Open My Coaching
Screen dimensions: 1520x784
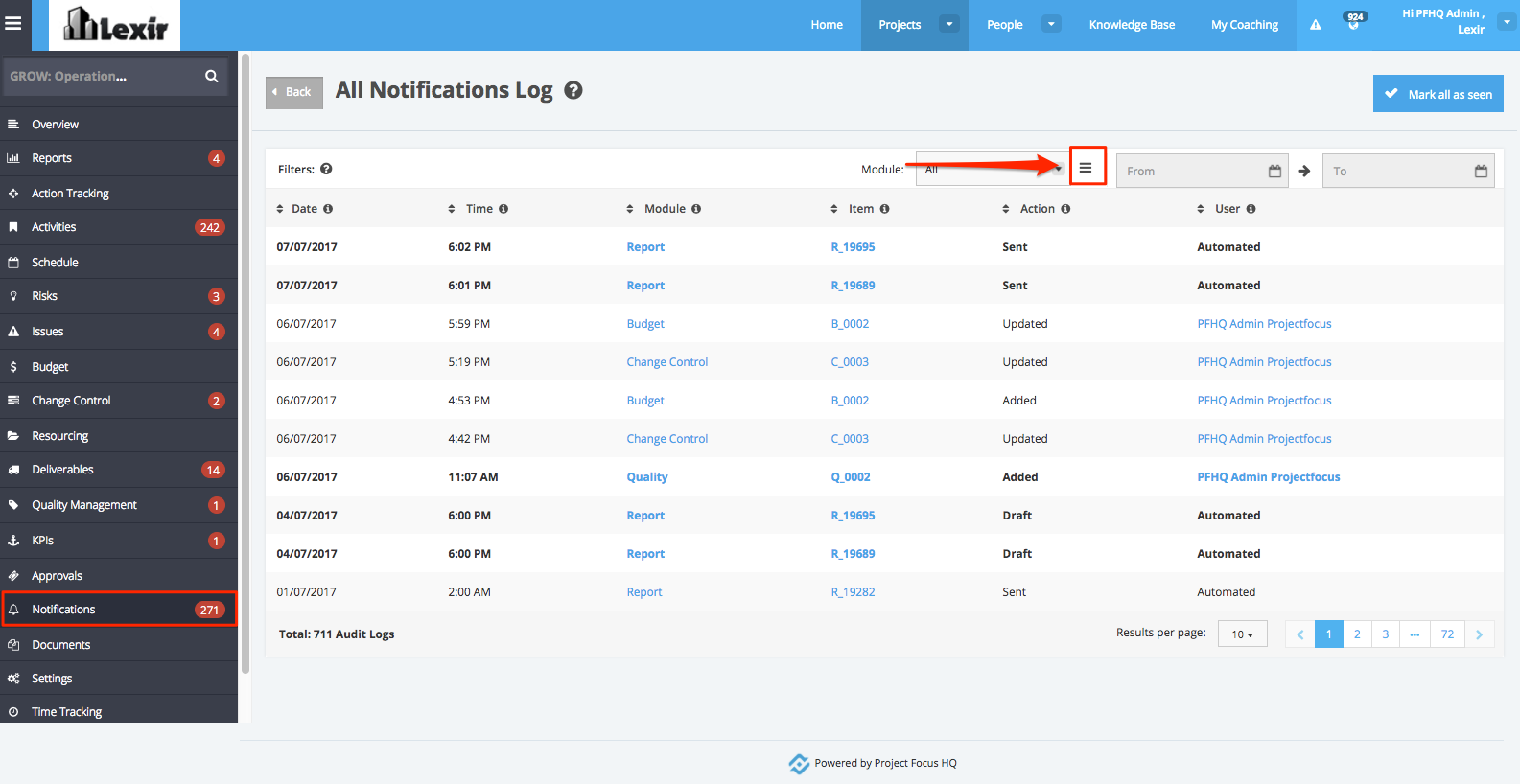coord(1245,25)
